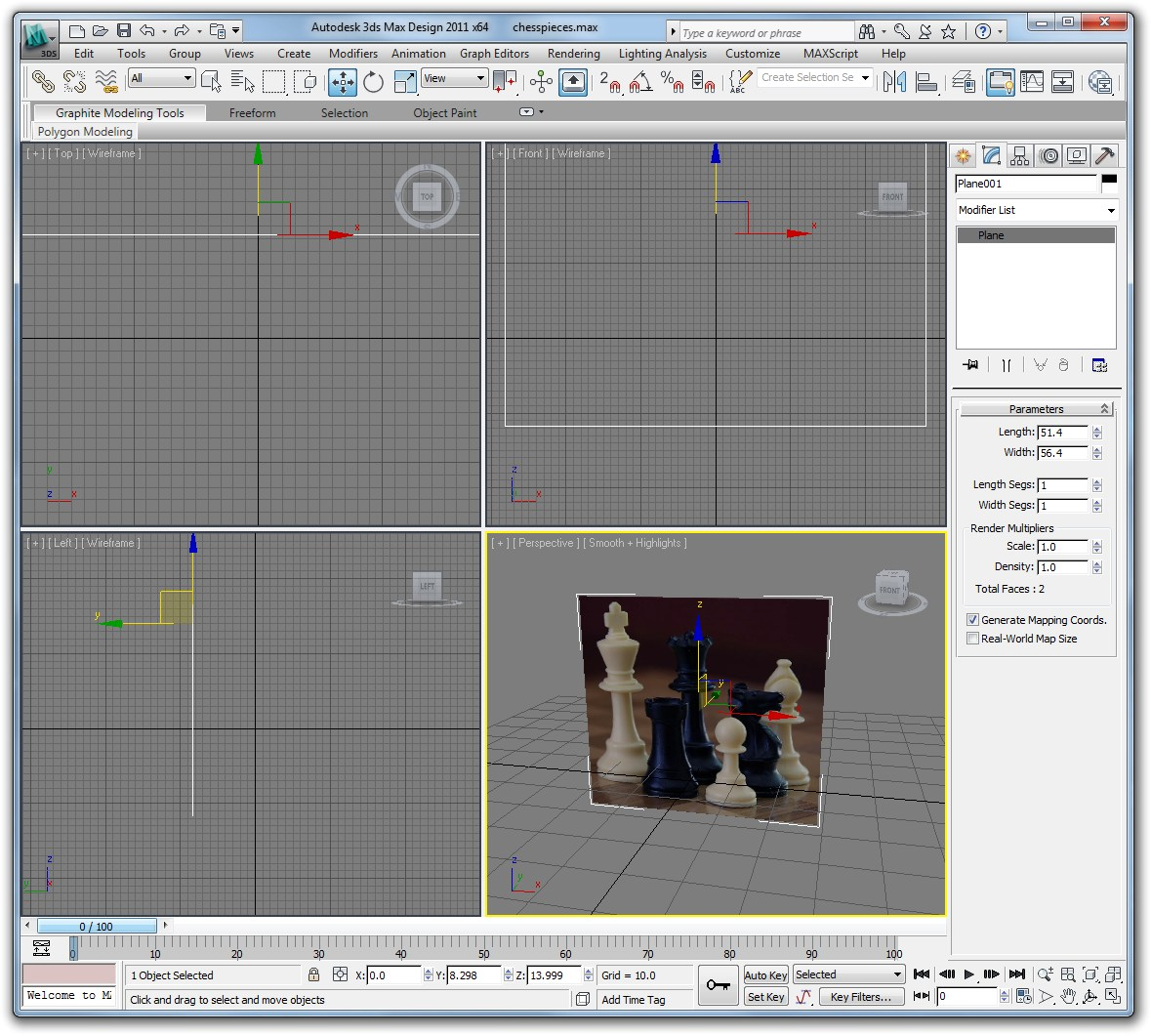
Task: Click the Angle Snap toggle icon
Action: point(640,82)
